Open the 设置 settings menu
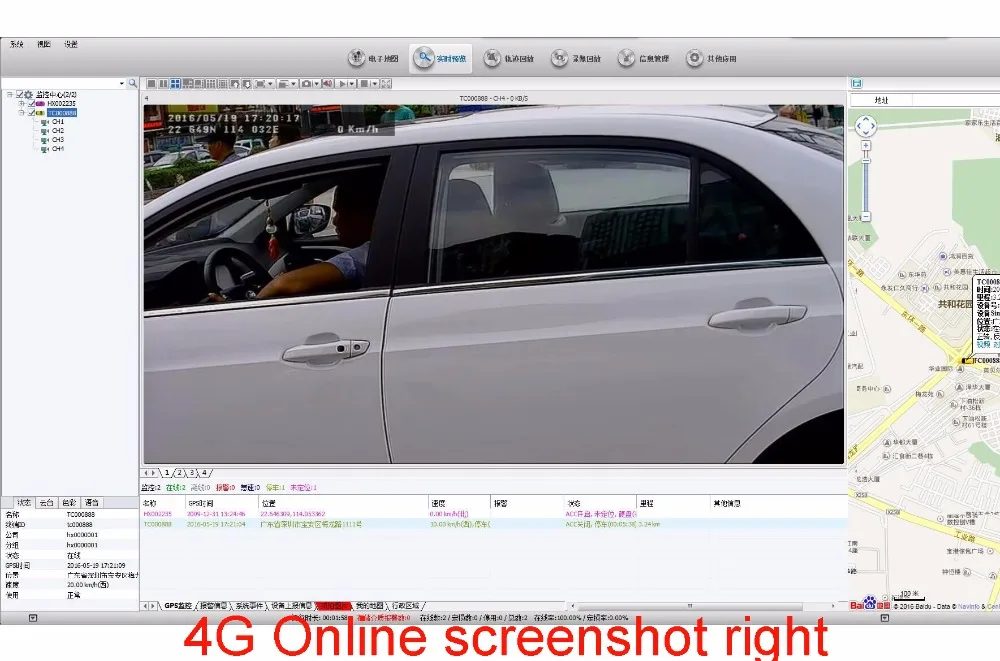The width and height of the screenshot is (1000, 661). pos(71,44)
